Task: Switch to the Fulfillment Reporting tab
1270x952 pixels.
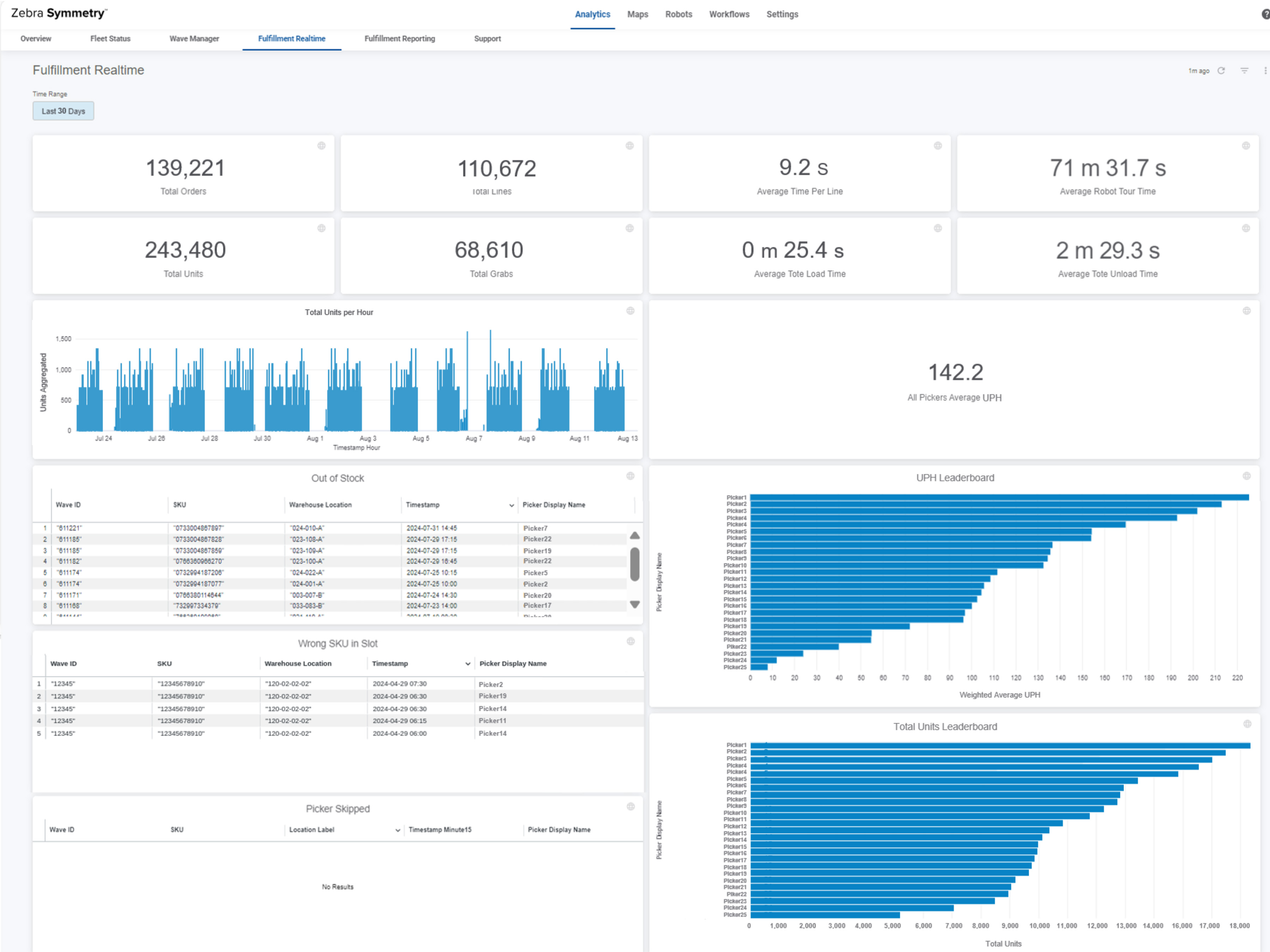Action: click(x=400, y=38)
